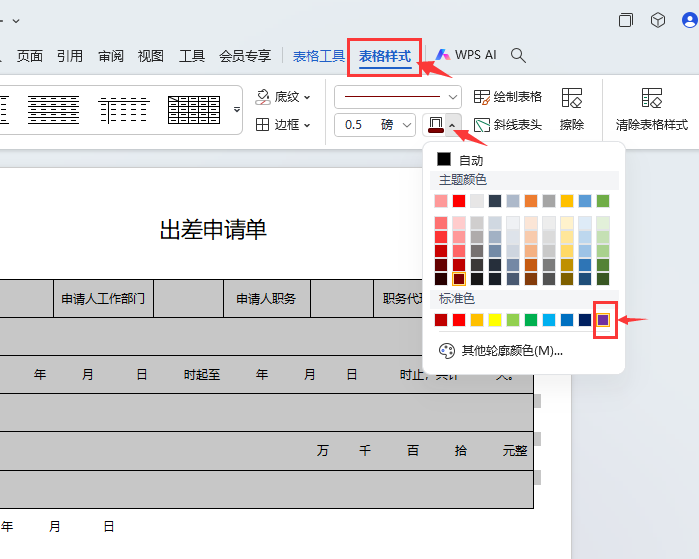Image resolution: width=699 pixels, height=559 pixels.
Task: Pick the pink theme color in top row
Action: pos(441,201)
